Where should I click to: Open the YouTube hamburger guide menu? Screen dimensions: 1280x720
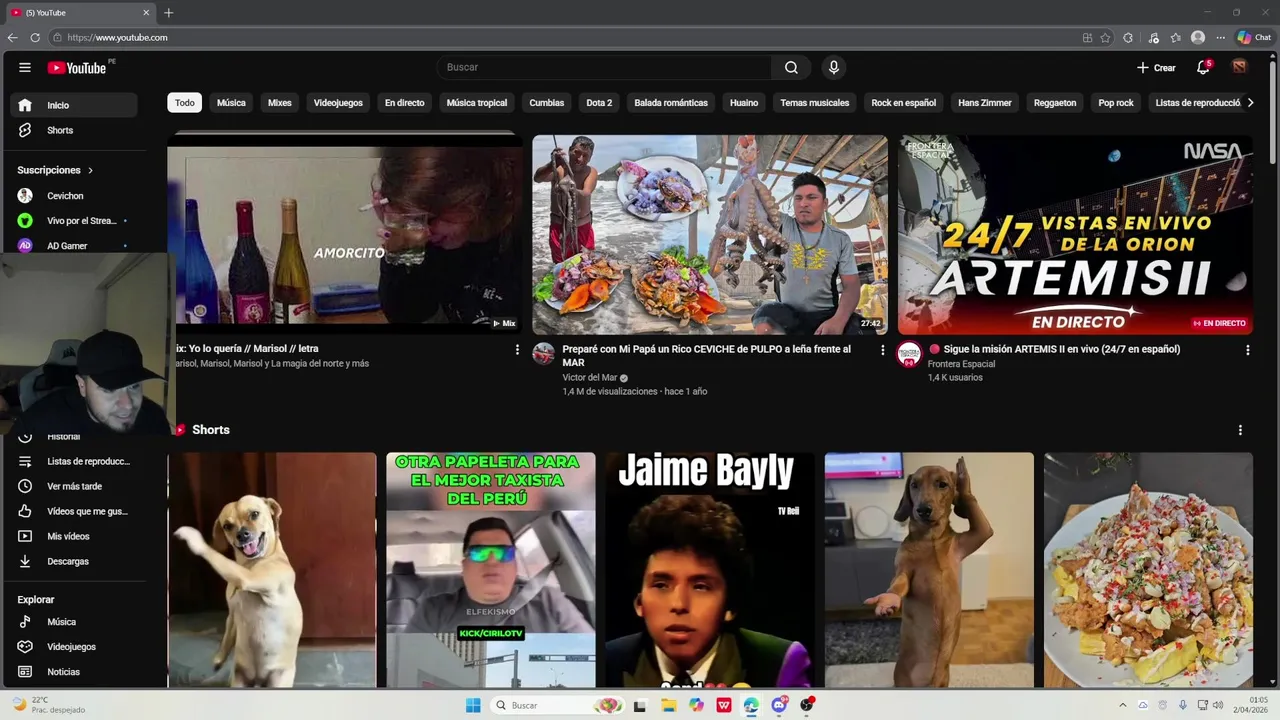tap(25, 67)
